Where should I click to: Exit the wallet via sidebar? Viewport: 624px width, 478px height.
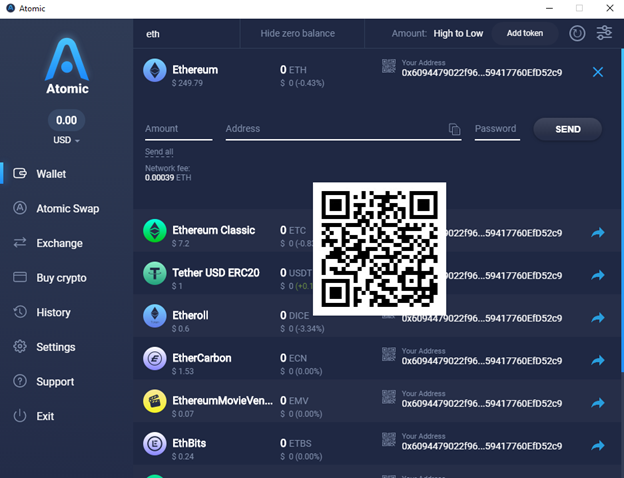pos(45,416)
